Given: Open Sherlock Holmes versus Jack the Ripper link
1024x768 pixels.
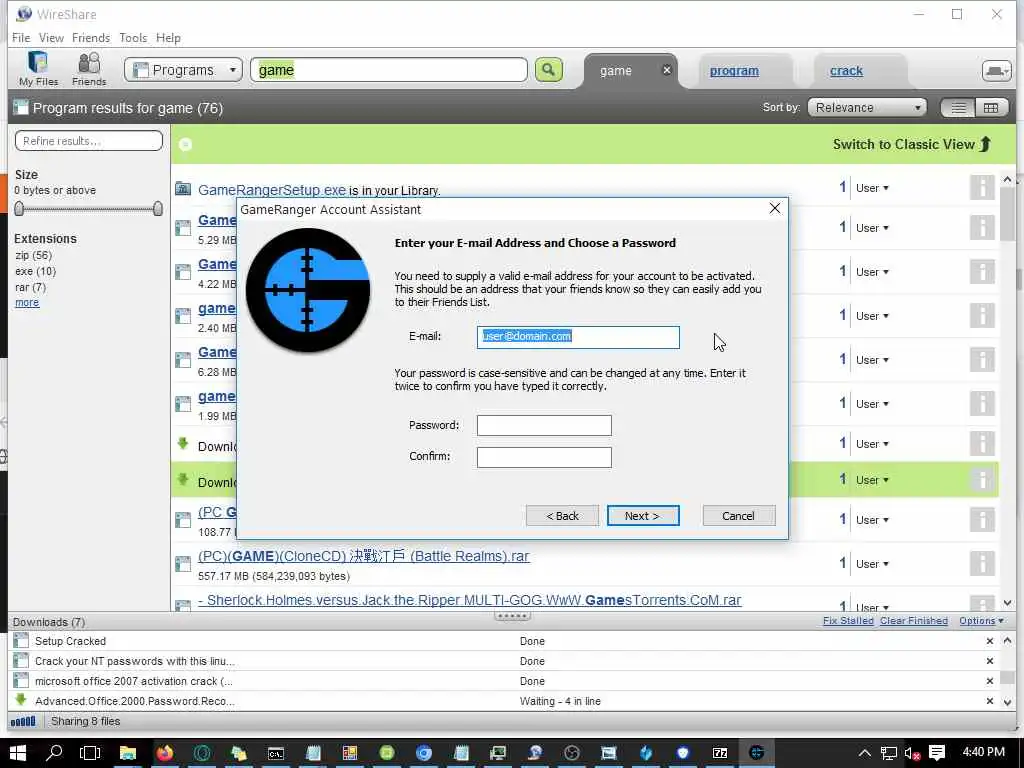Looking at the screenshot, I should pyautogui.click(x=470, y=600).
